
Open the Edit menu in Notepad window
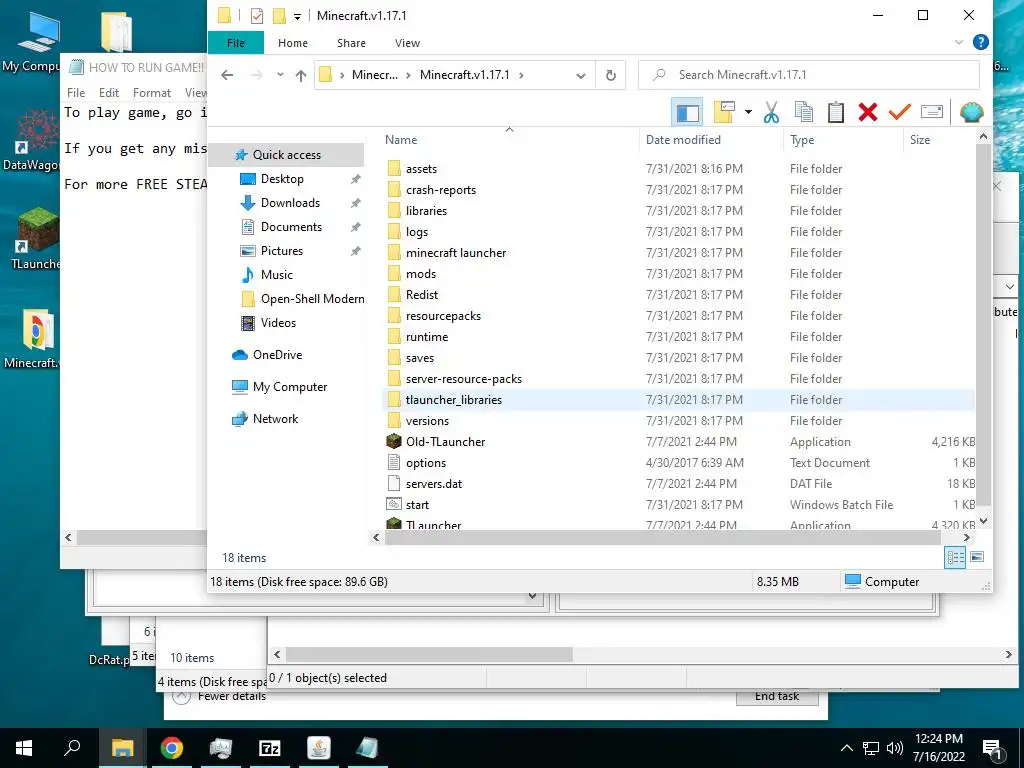(108, 93)
